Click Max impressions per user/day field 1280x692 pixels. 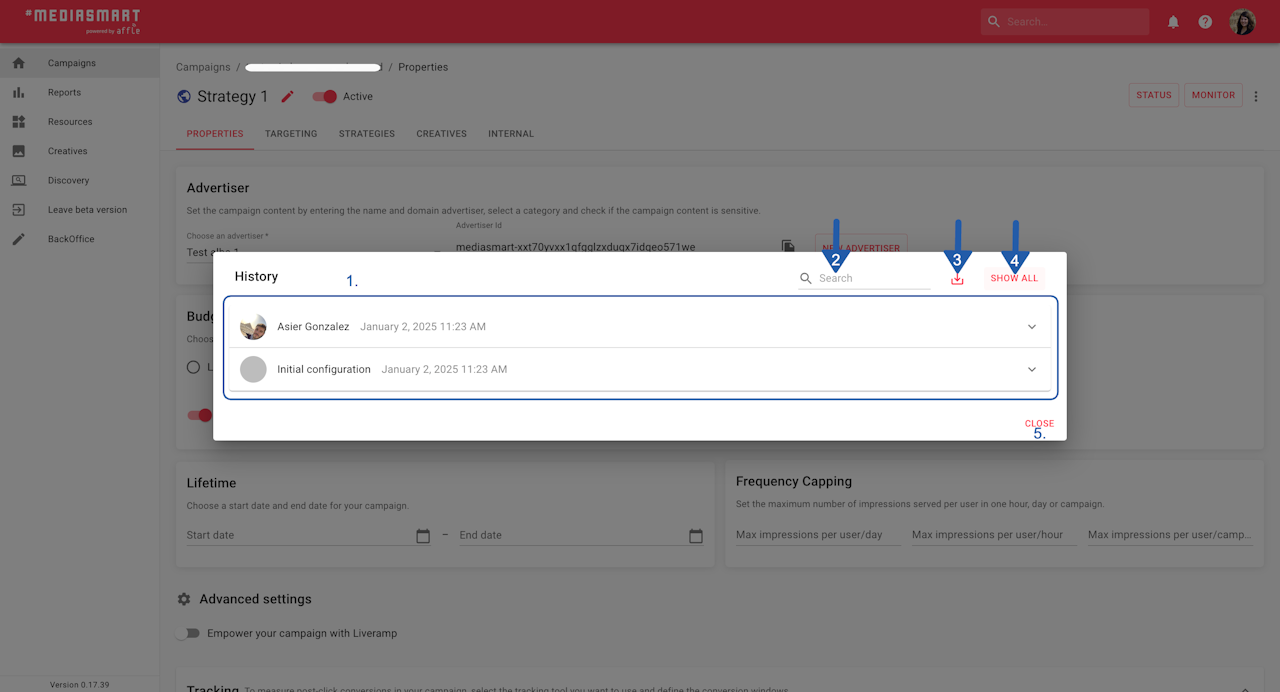[x=818, y=535]
